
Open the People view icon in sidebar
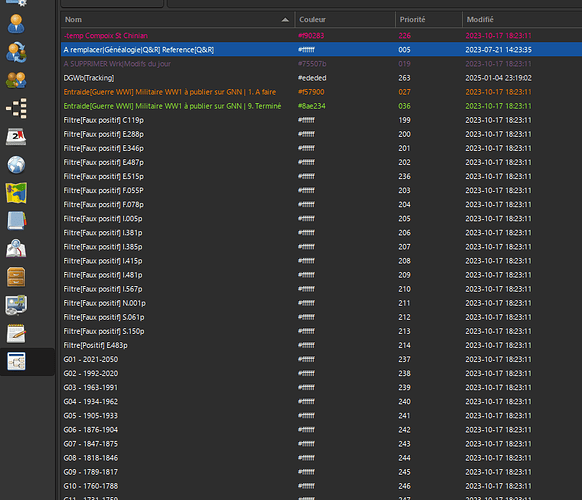[x=16, y=24]
